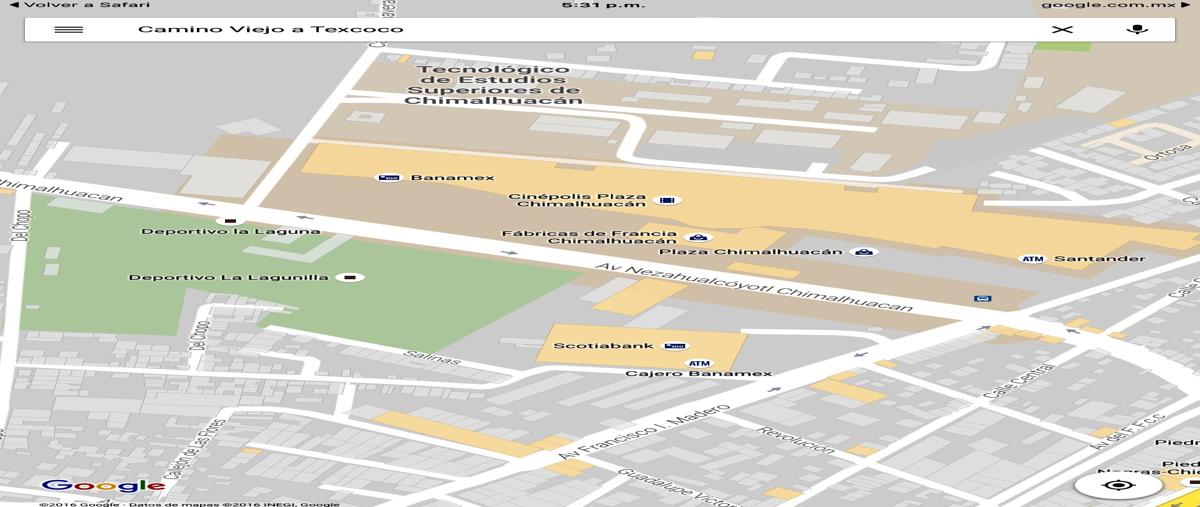
Task: Tap the Deportivo la Laguna pin
Action: click(231, 219)
